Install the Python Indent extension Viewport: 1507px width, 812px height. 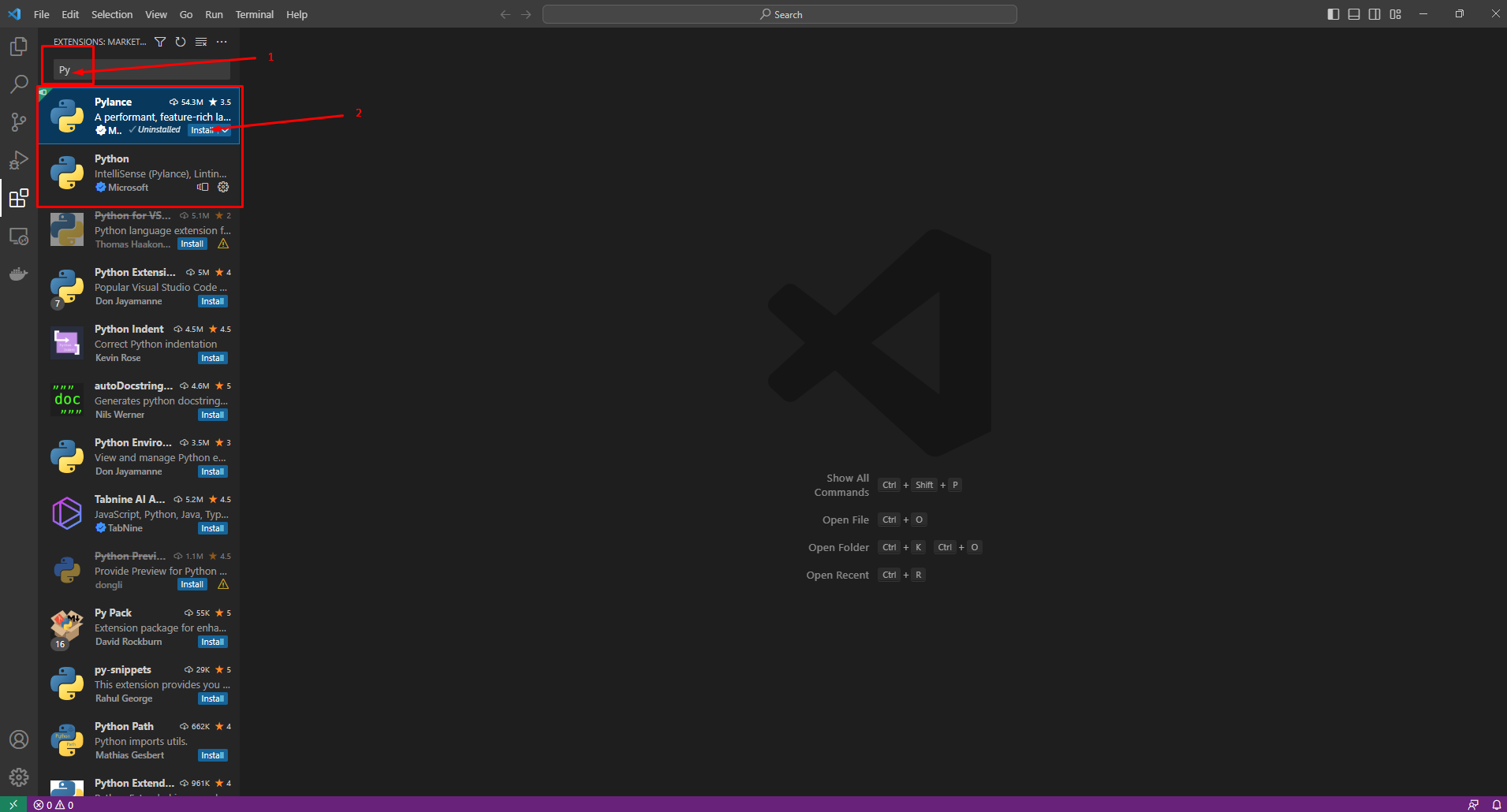point(213,358)
